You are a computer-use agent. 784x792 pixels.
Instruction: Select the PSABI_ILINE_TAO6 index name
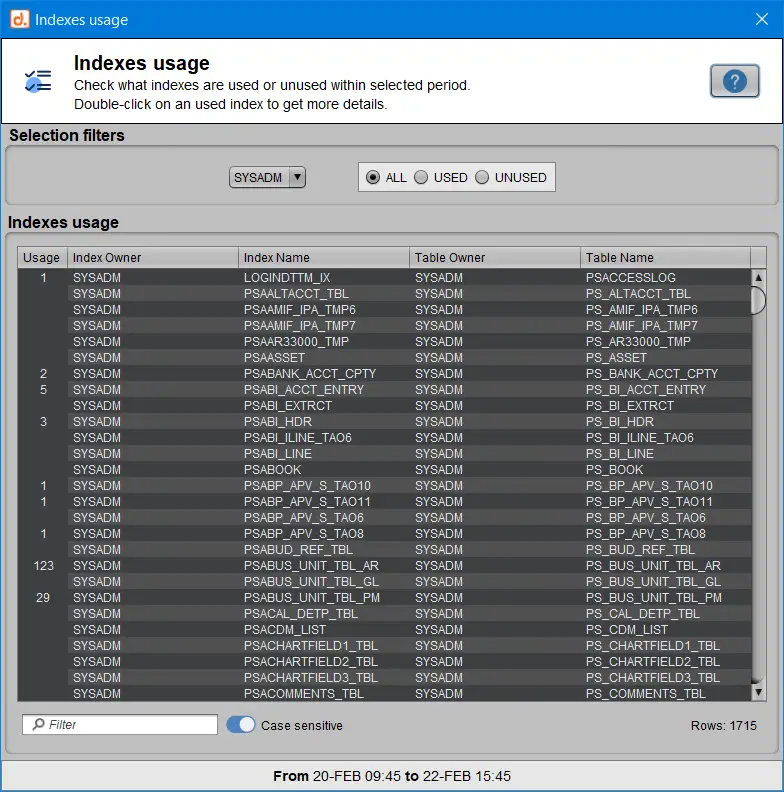click(x=298, y=437)
